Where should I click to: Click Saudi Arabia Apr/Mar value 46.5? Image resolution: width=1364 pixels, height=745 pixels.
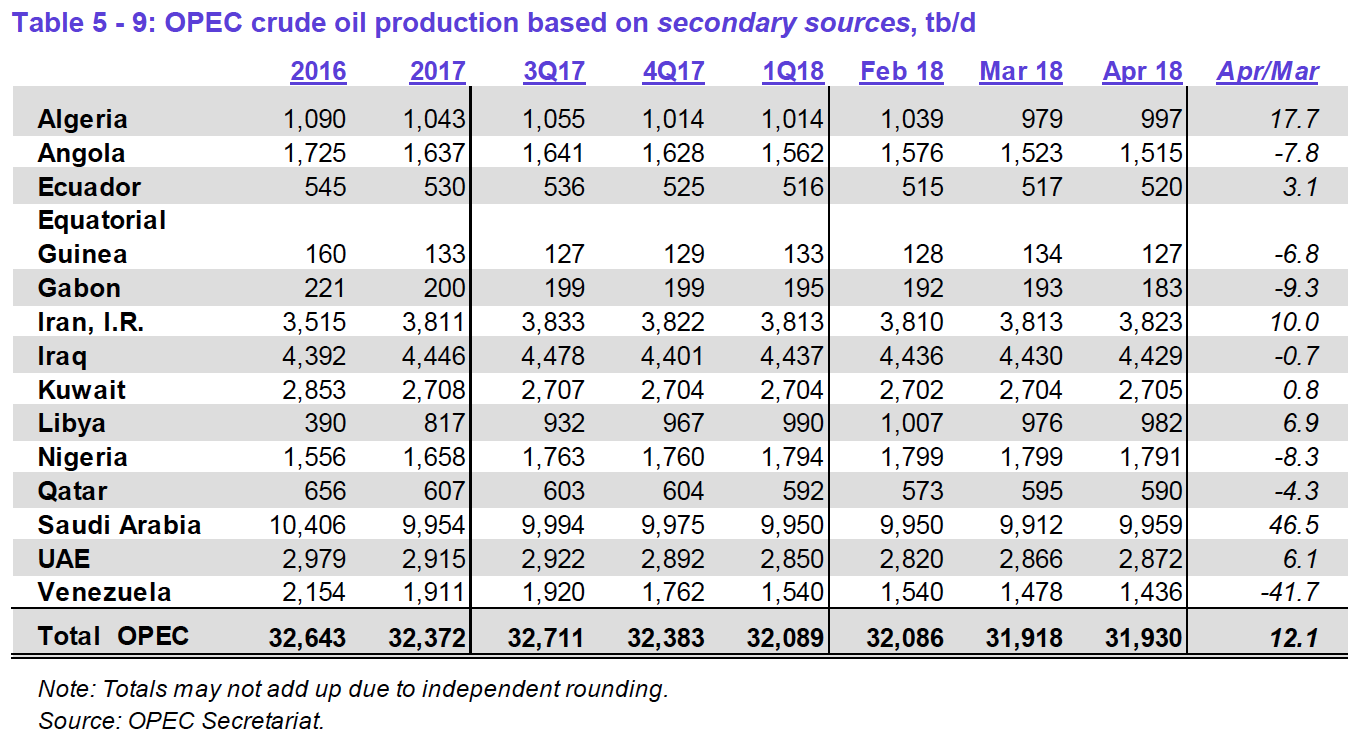(x=1292, y=525)
